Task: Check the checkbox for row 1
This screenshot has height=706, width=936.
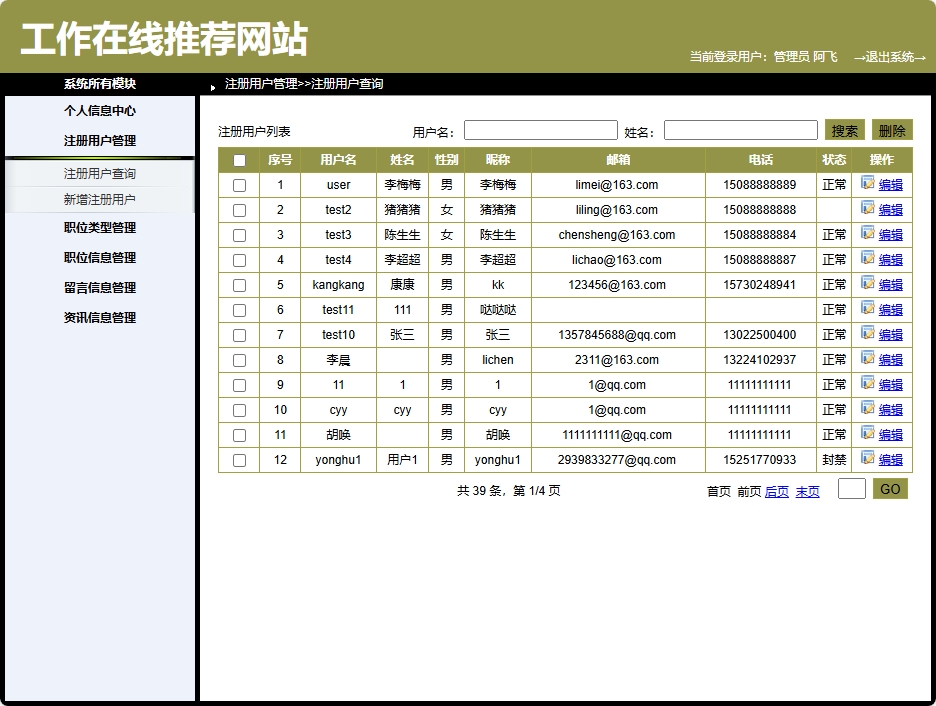Action: [238, 185]
